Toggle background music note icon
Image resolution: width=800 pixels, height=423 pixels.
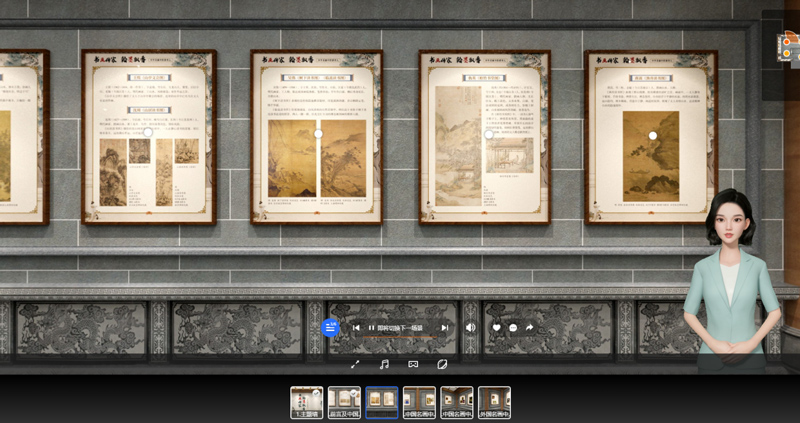[x=384, y=364]
